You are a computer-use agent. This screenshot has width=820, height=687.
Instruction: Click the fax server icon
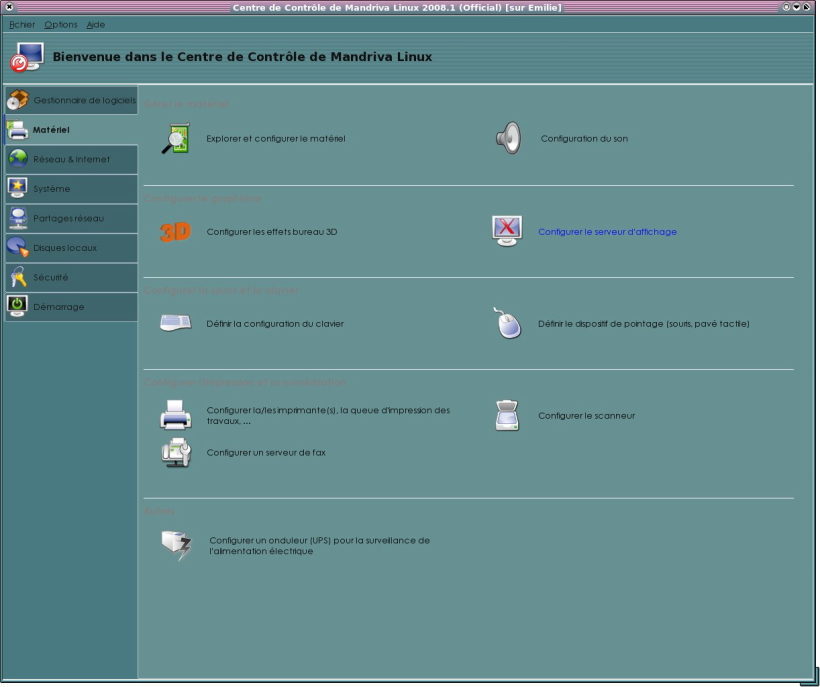(176, 452)
